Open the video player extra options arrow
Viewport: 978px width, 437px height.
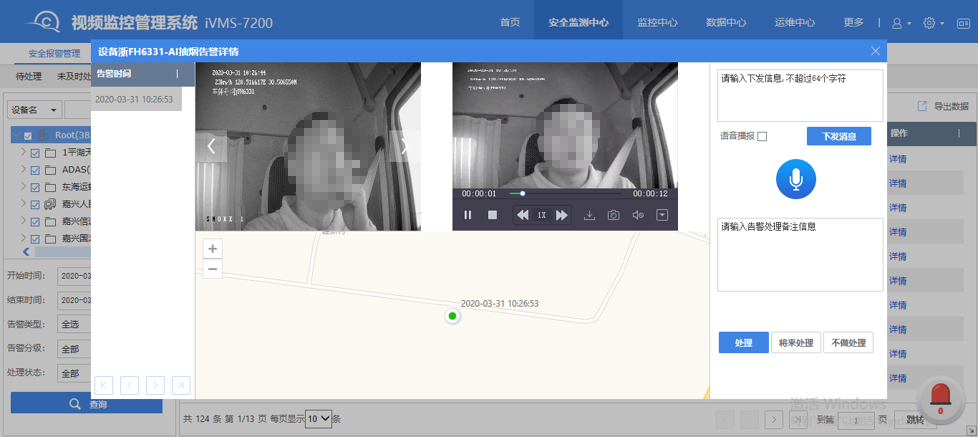point(662,215)
